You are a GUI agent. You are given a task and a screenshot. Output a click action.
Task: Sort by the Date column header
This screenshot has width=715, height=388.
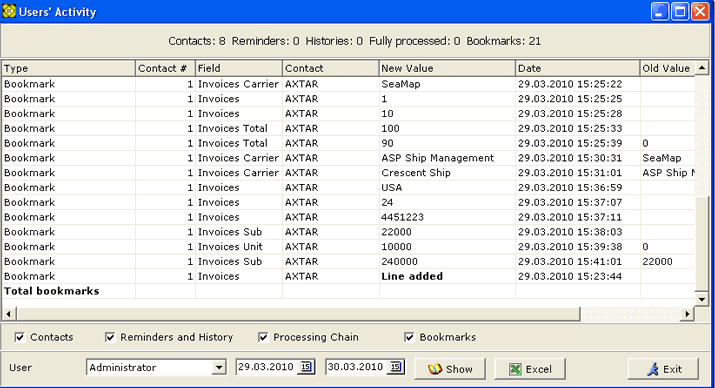coord(578,68)
